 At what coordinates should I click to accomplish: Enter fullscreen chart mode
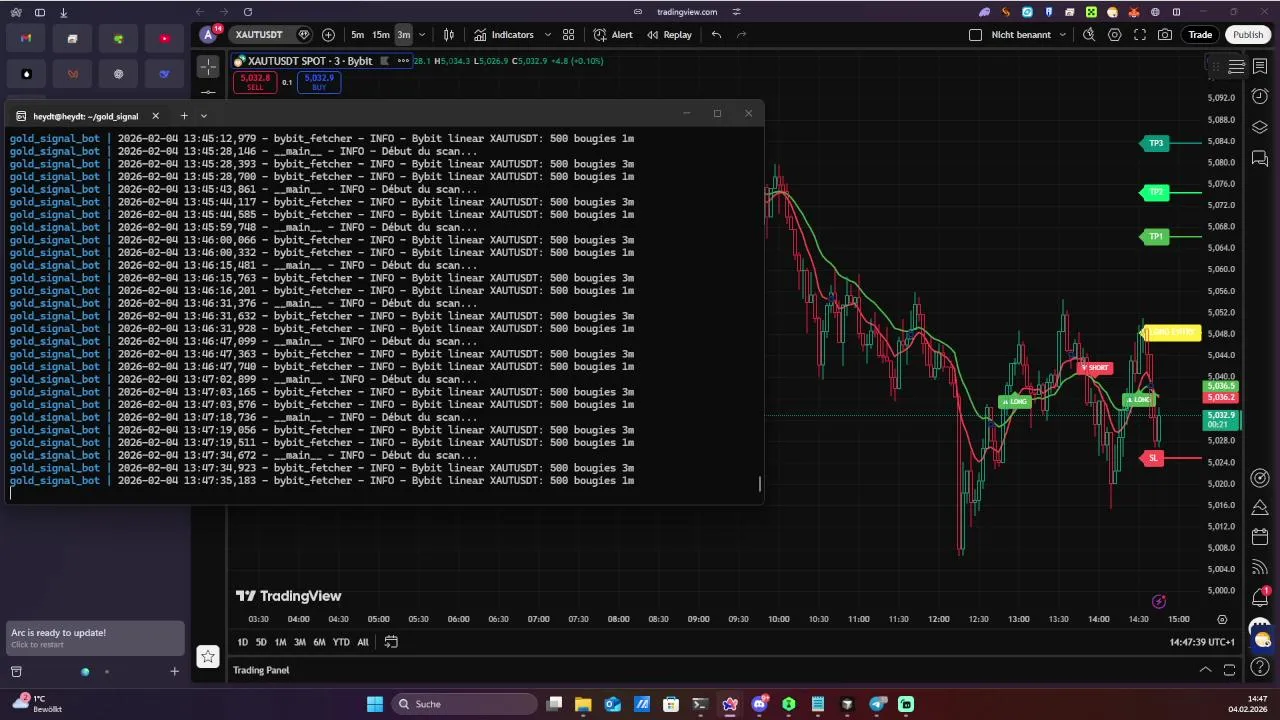pyautogui.click(x=1140, y=35)
